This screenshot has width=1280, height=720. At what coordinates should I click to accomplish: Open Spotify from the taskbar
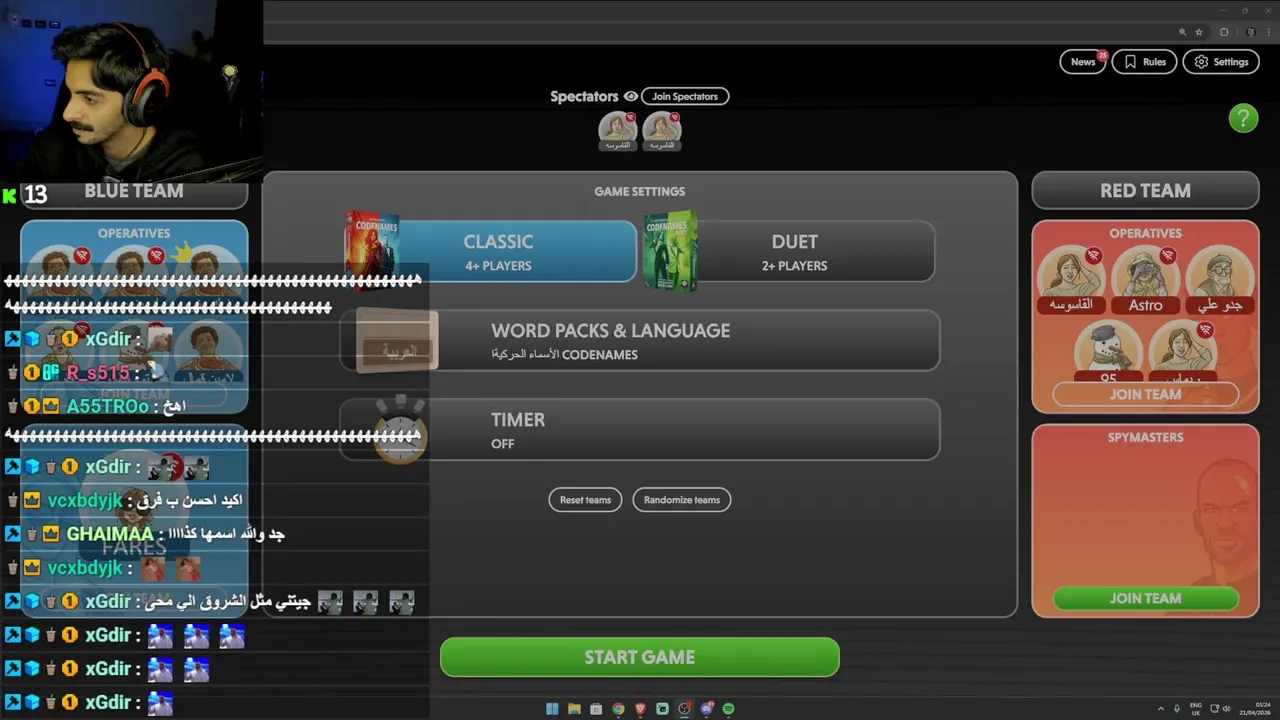point(728,709)
